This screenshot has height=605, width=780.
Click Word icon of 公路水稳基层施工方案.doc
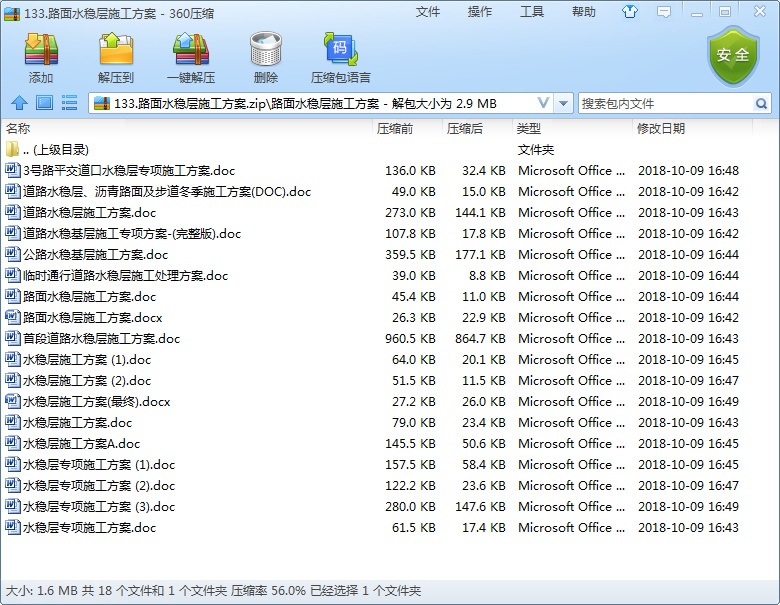pyautogui.click(x=12, y=254)
